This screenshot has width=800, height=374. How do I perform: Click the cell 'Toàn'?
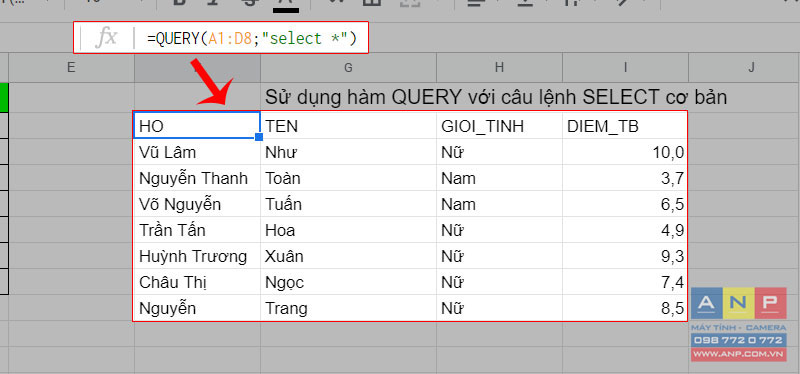[348, 178]
